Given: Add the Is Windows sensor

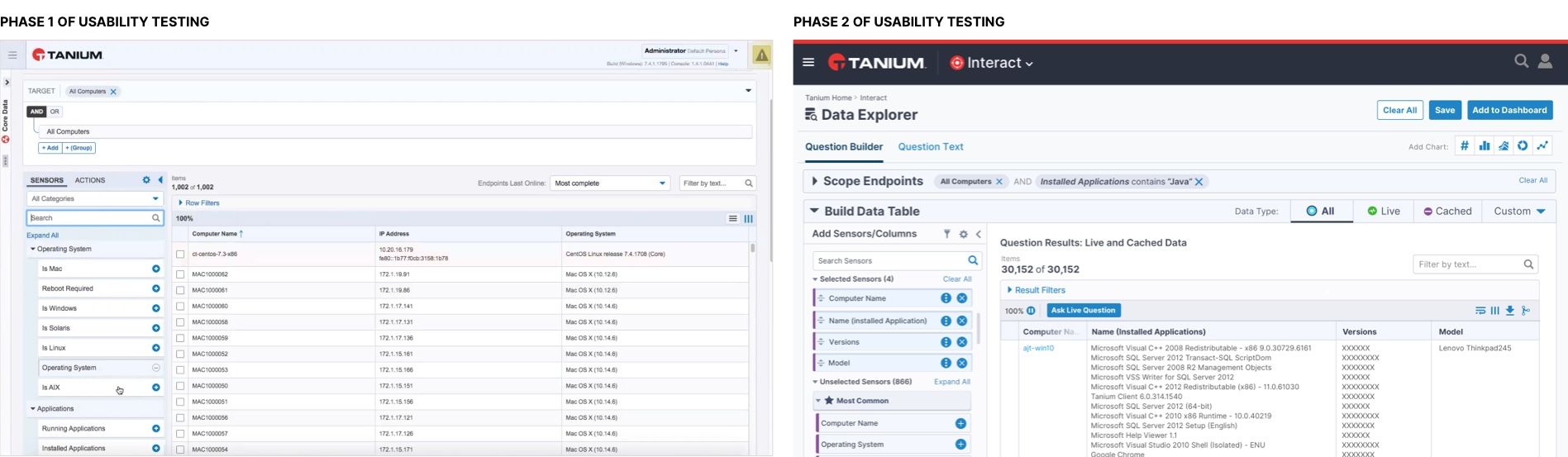Looking at the screenshot, I should (155, 308).
